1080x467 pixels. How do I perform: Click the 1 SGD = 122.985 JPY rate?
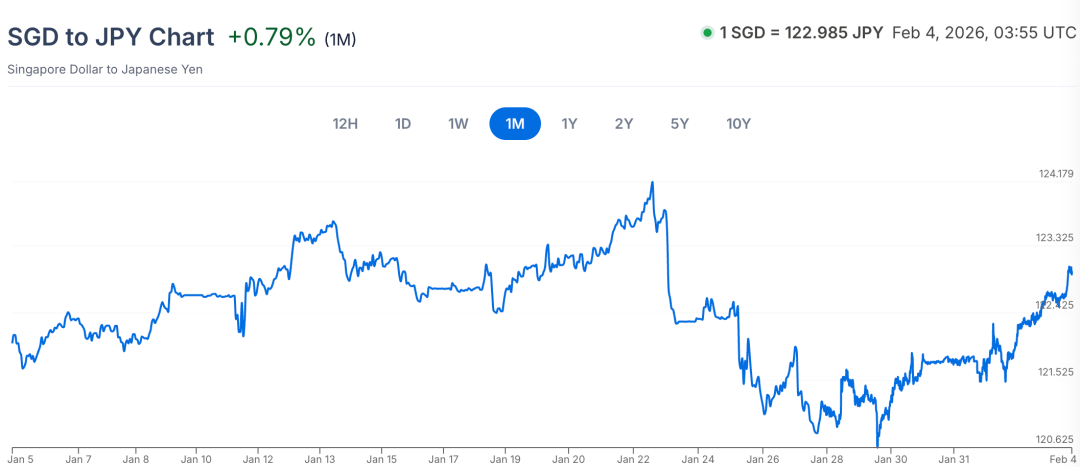[801, 33]
